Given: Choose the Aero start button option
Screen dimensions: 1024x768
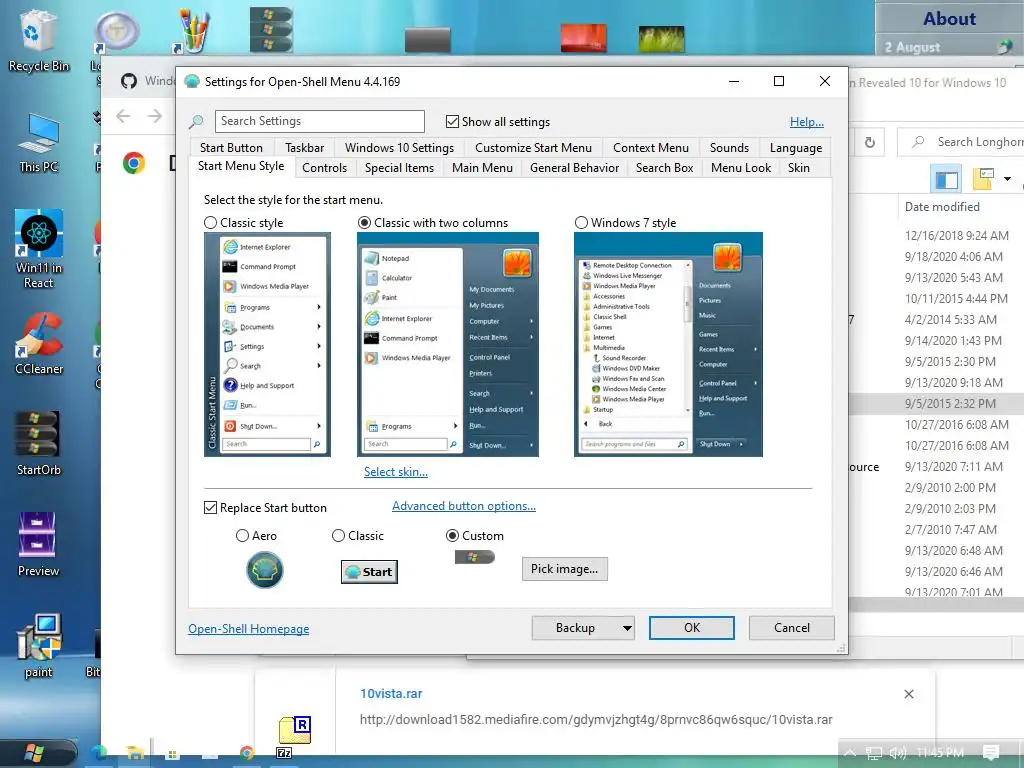Looking at the screenshot, I should (x=242, y=536).
